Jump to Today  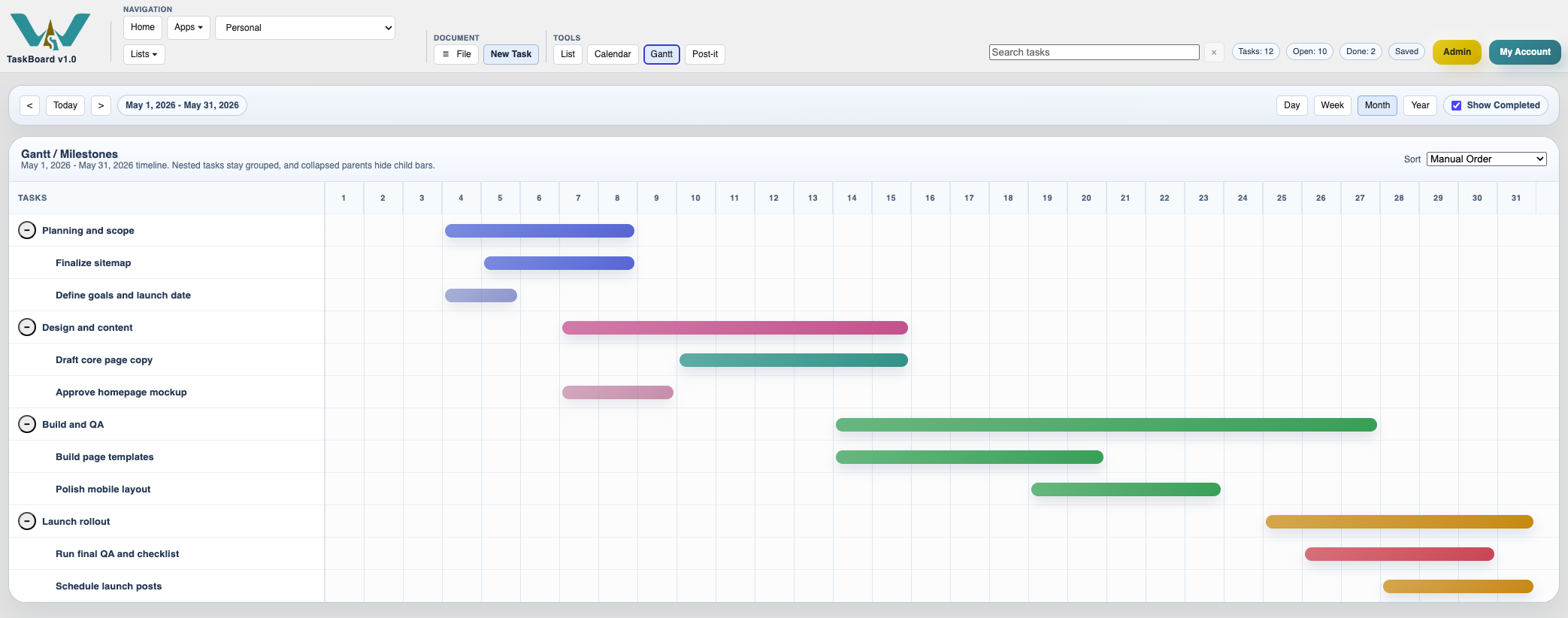[x=65, y=105]
